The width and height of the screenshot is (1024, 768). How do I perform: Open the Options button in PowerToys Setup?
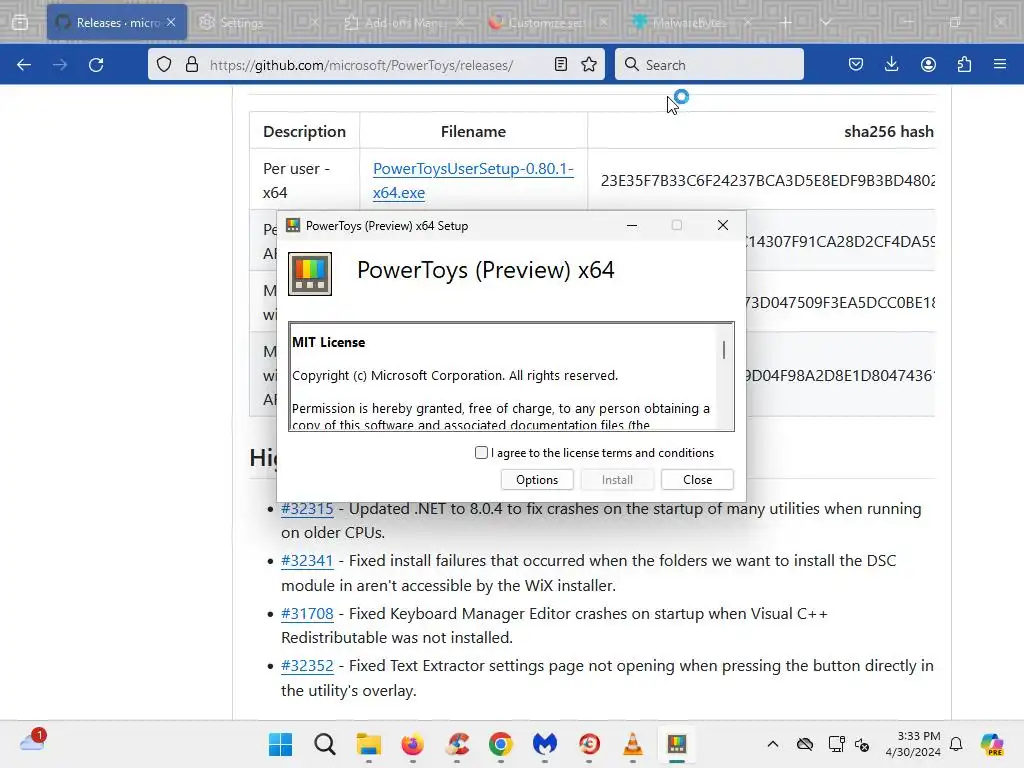coord(537,479)
